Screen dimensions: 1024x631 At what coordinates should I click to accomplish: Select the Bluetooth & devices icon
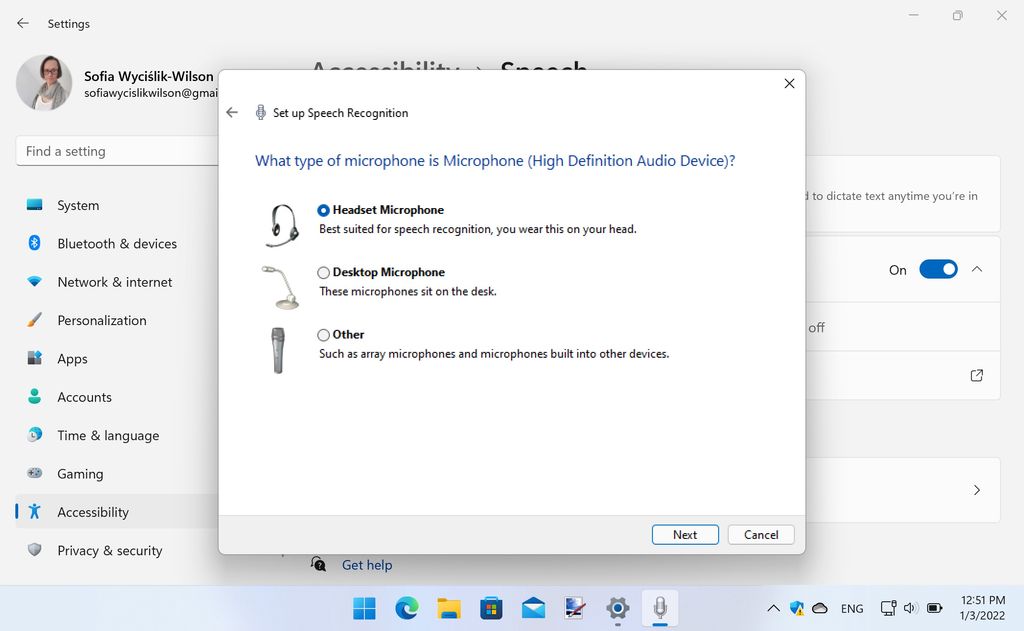click(33, 243)
